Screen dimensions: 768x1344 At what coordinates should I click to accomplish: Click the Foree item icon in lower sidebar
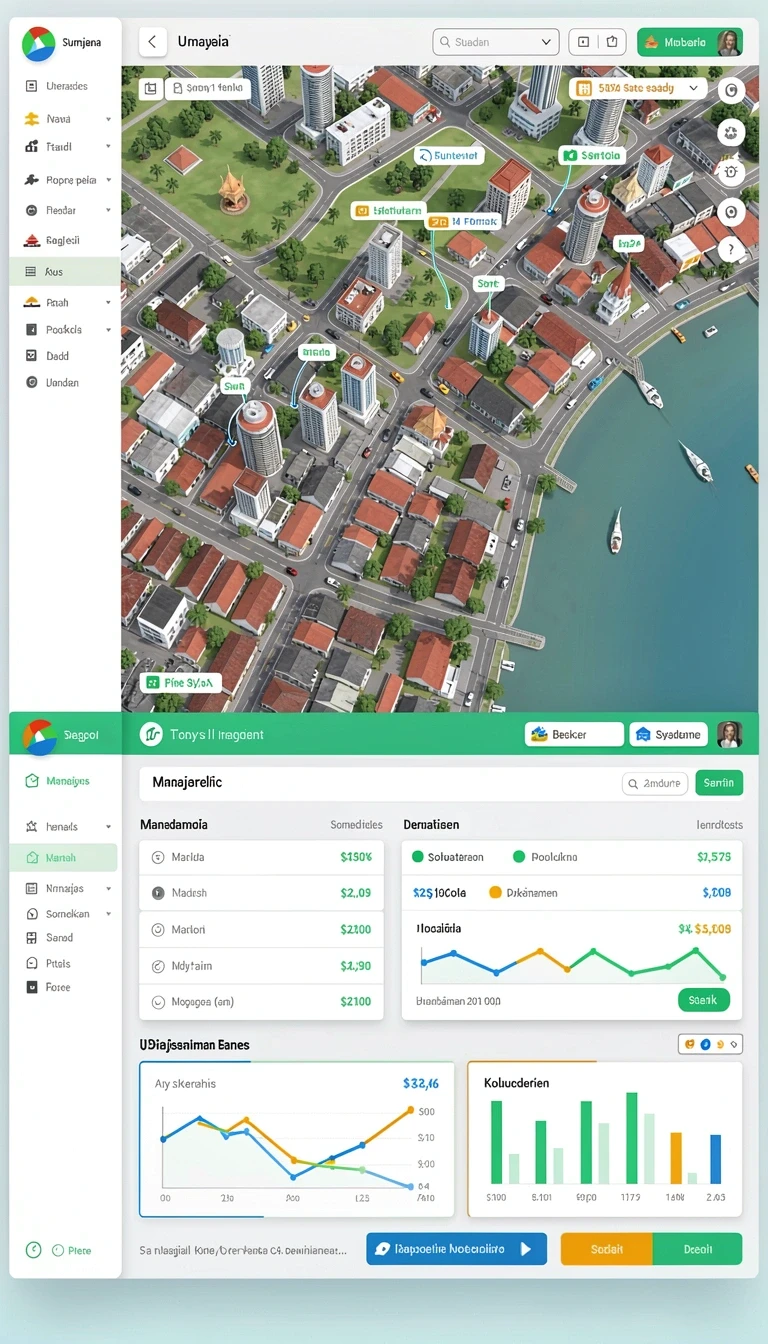coord(30,988)
